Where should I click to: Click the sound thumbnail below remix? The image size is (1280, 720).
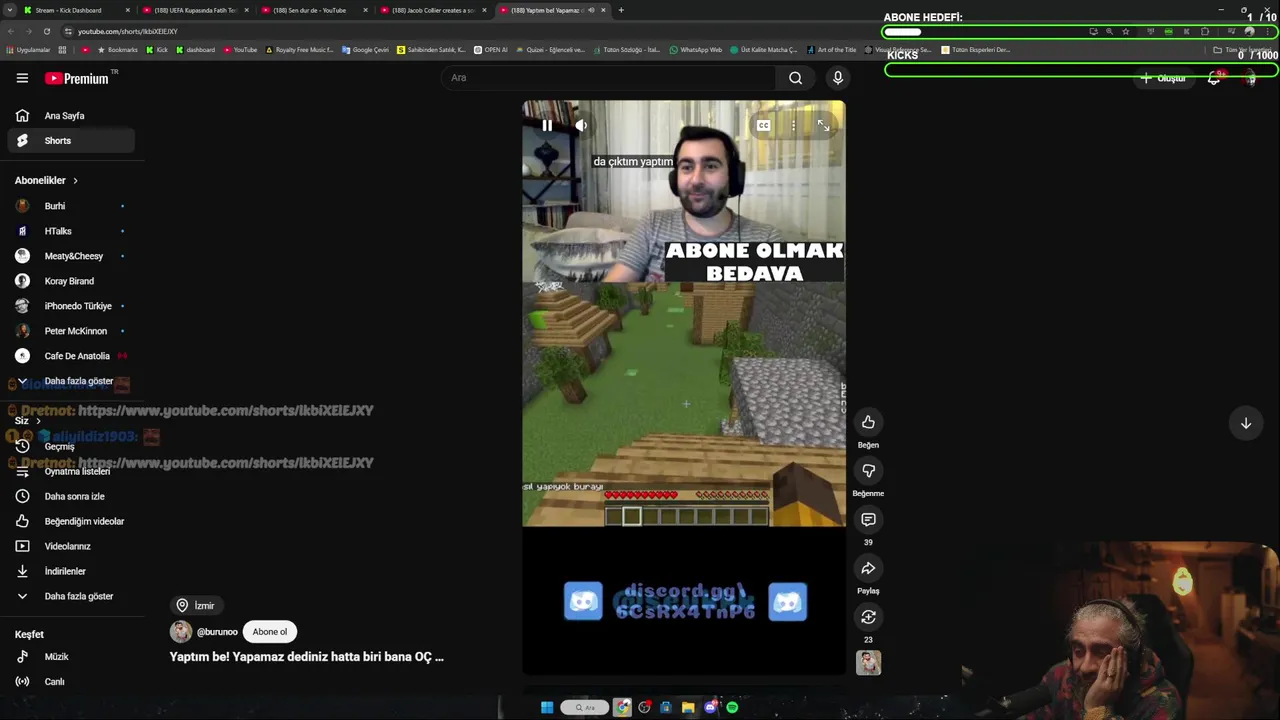point(868,662)
